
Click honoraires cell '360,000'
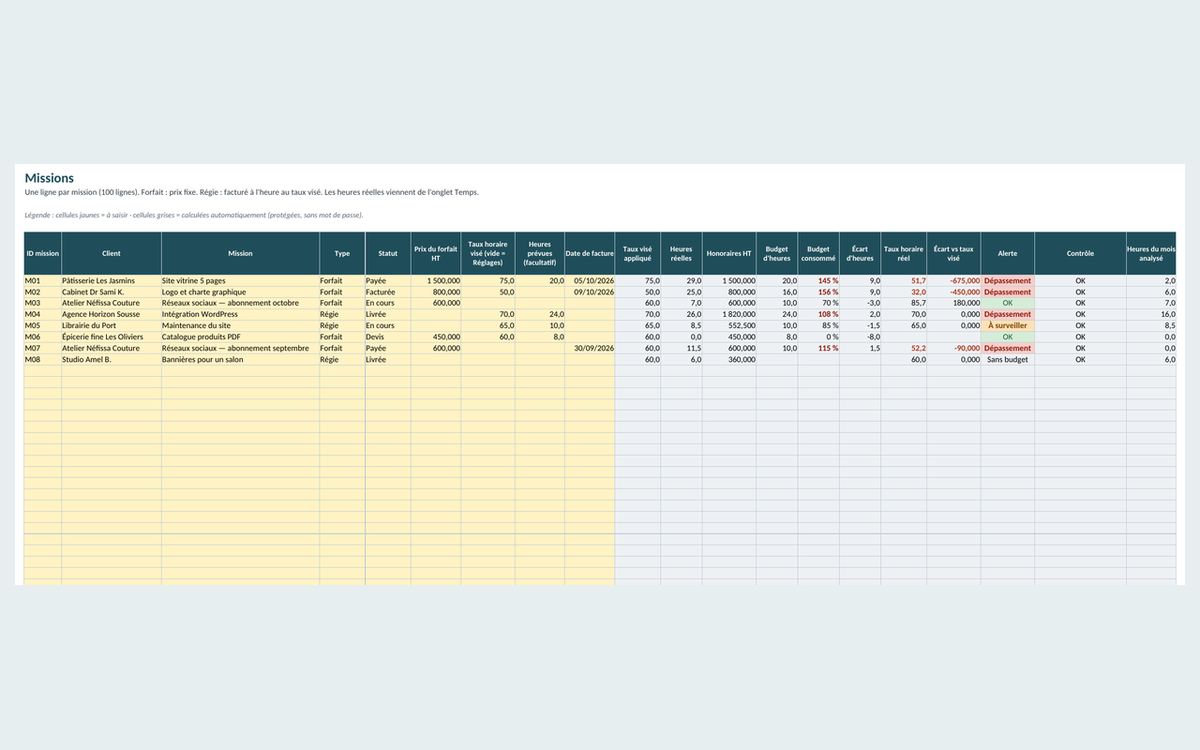click(x=729, y=359)
